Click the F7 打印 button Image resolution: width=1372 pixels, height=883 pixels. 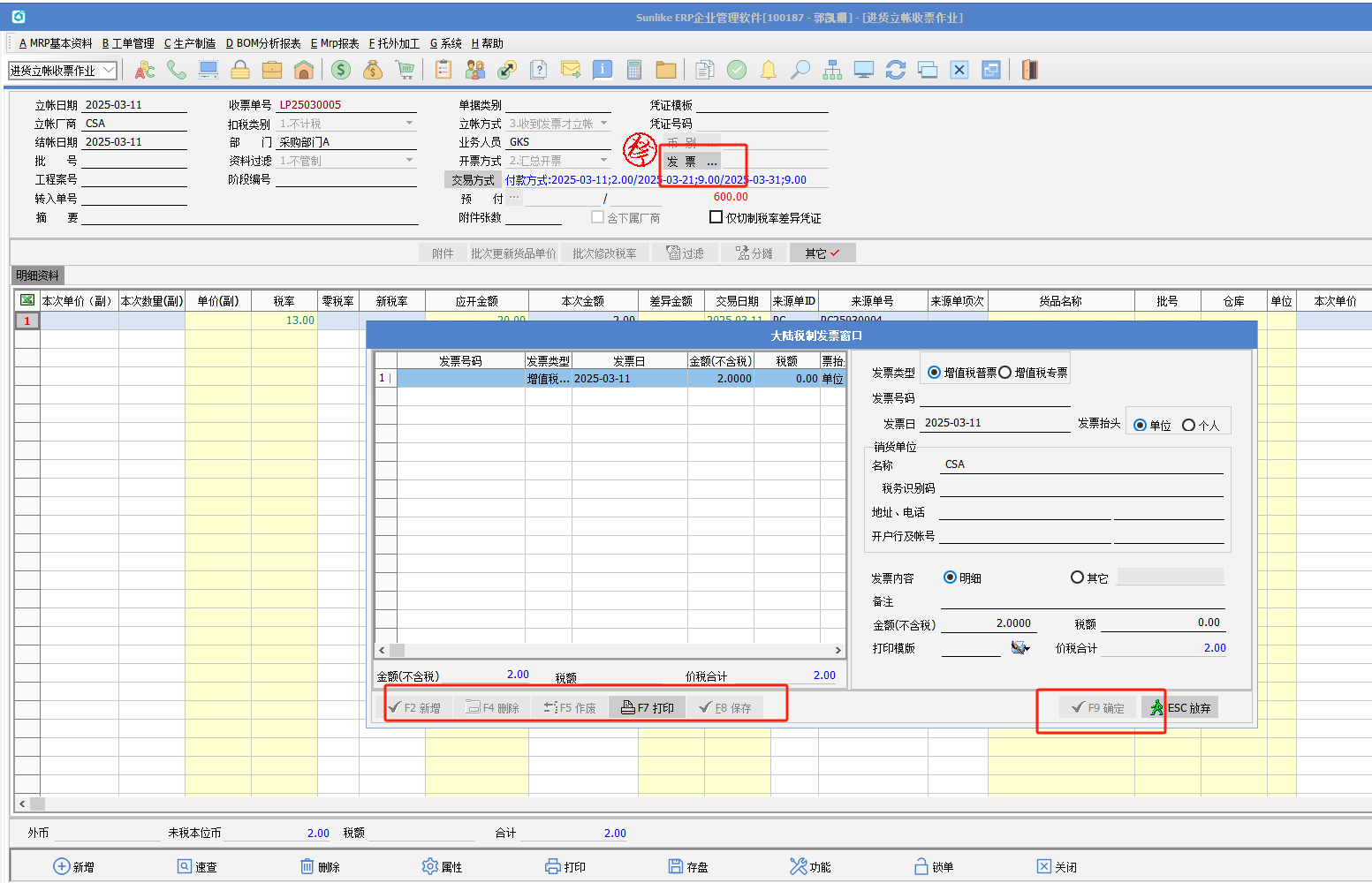(x=648, y=708)
